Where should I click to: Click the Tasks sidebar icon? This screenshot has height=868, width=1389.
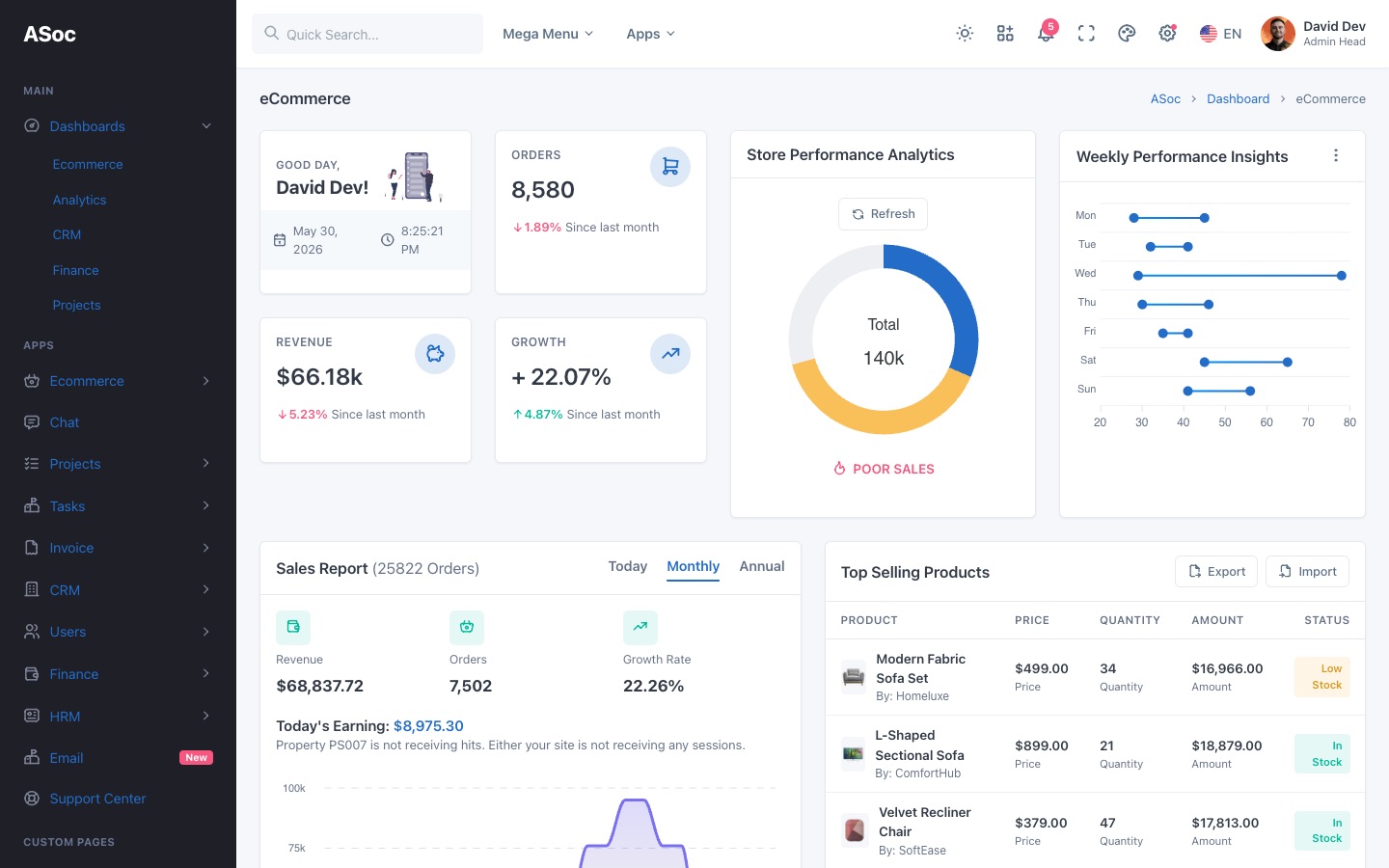[32, 506]
